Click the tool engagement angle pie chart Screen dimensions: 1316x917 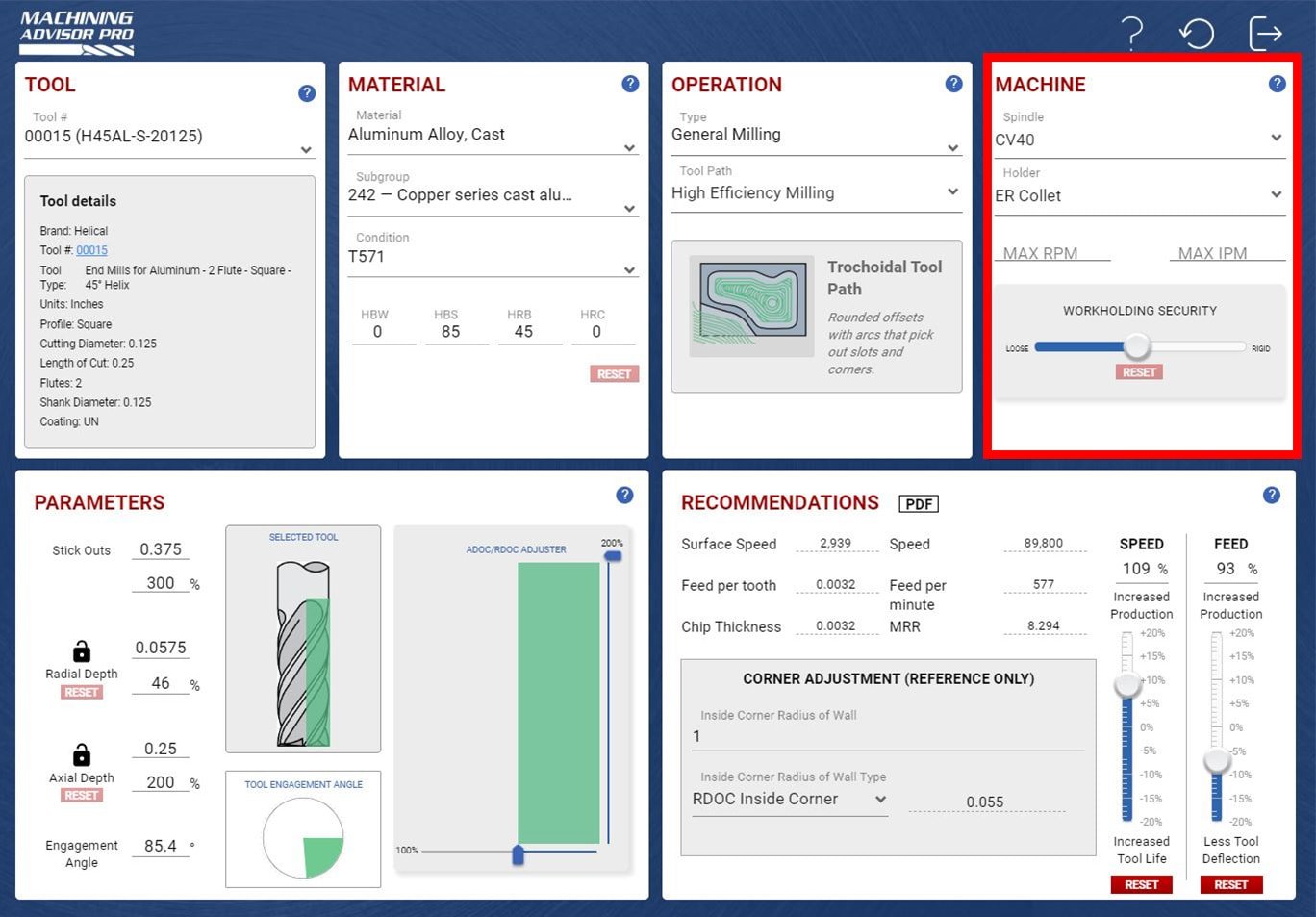[304, 838]
